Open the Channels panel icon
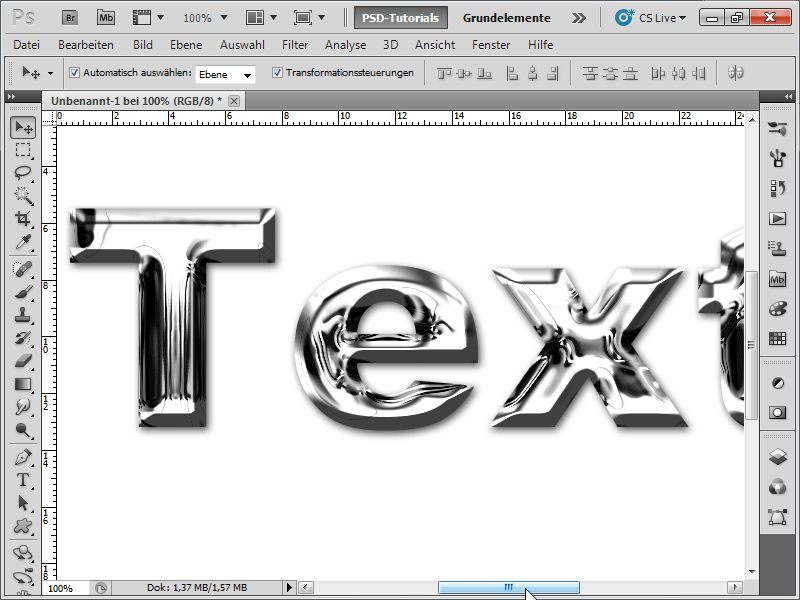This screenshot has height=600, width=800. [777, 487]
